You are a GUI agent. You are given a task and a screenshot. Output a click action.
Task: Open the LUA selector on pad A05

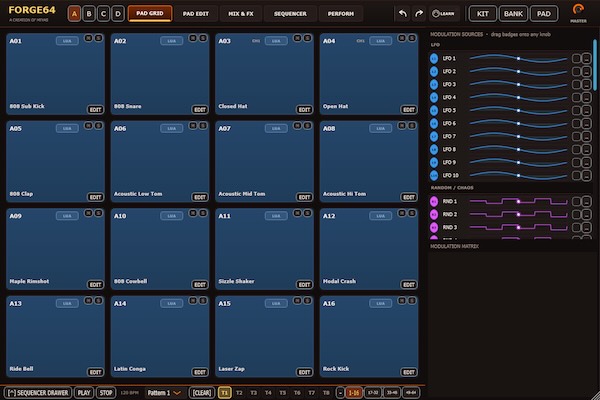(x=67, y=129)
